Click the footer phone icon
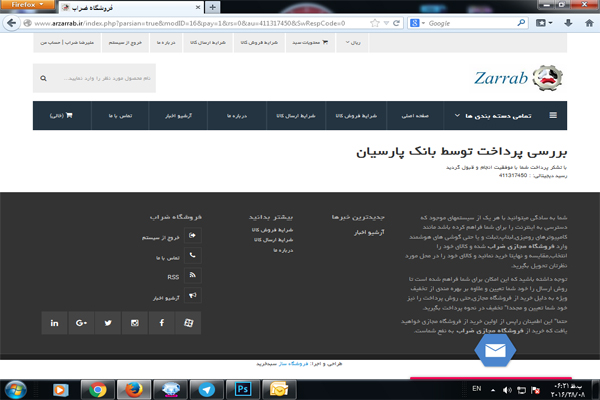This screenshot has width=600, height=400. pyautogui.click(x=192, y=255)
